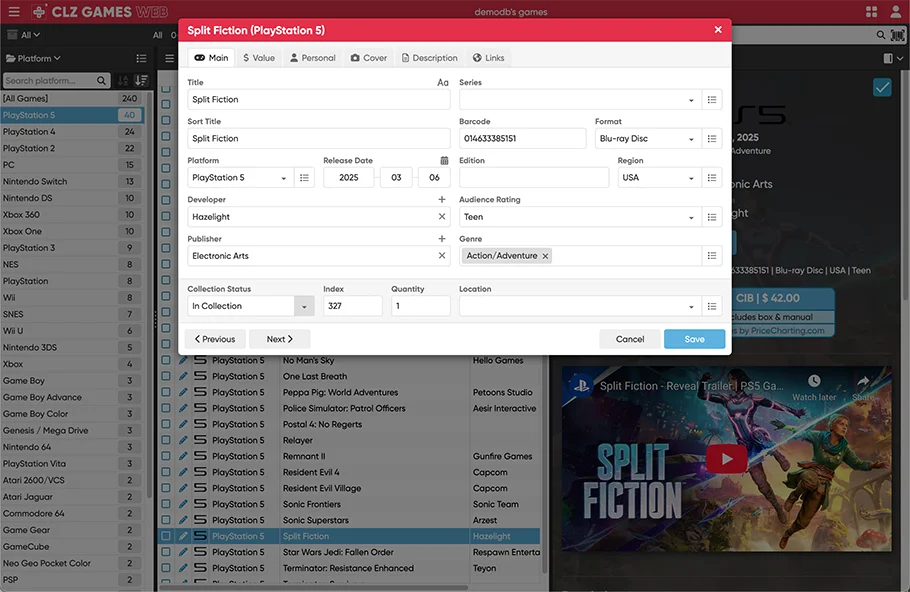
Task: Switch to the Links tab
Action: point(488,57)
